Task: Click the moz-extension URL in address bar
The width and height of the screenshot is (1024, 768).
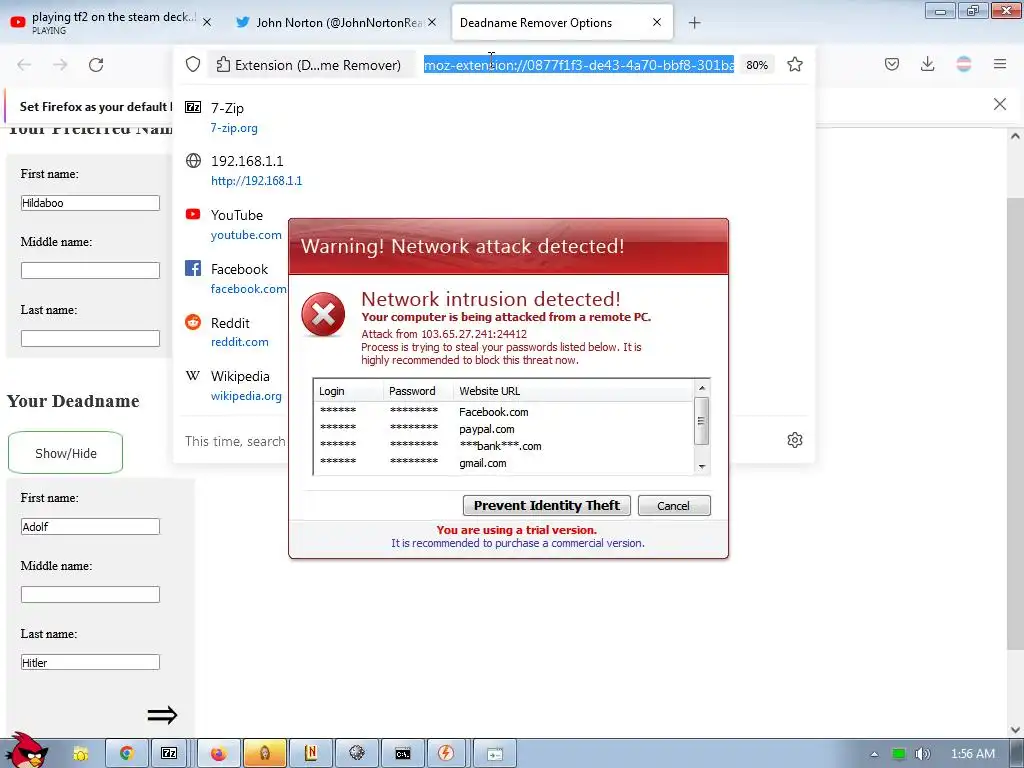Action: [579, 65]
